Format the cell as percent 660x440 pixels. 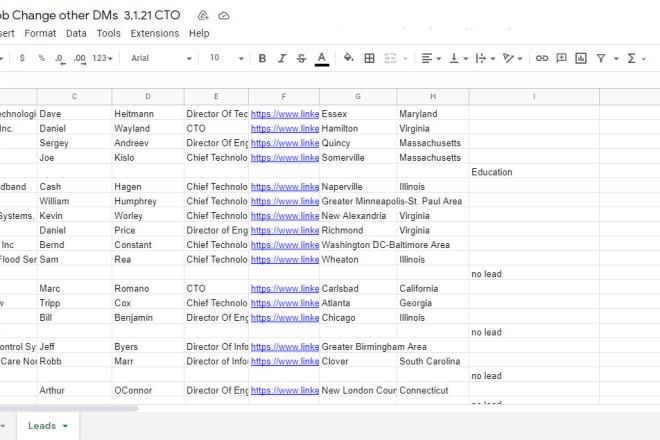tap(41, 58)
